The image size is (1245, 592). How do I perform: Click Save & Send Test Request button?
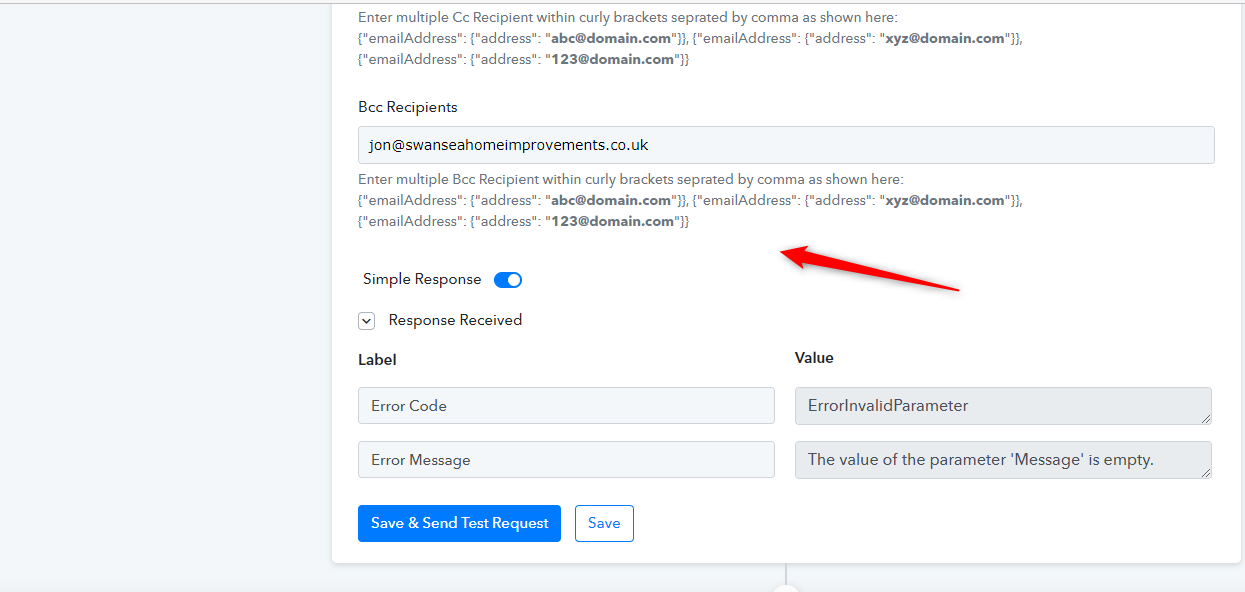(459, 523)
